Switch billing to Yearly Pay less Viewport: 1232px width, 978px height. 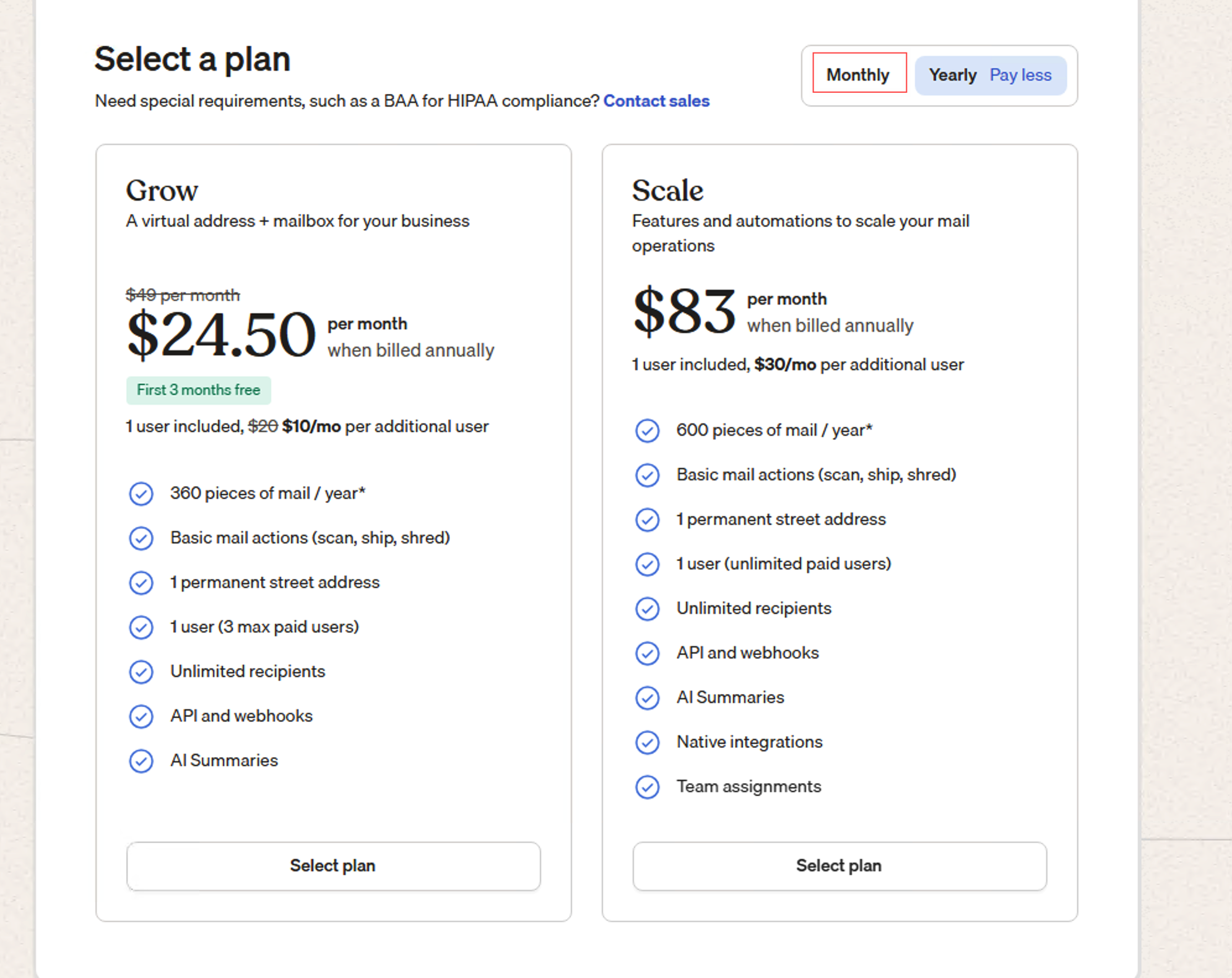point(991,76)
